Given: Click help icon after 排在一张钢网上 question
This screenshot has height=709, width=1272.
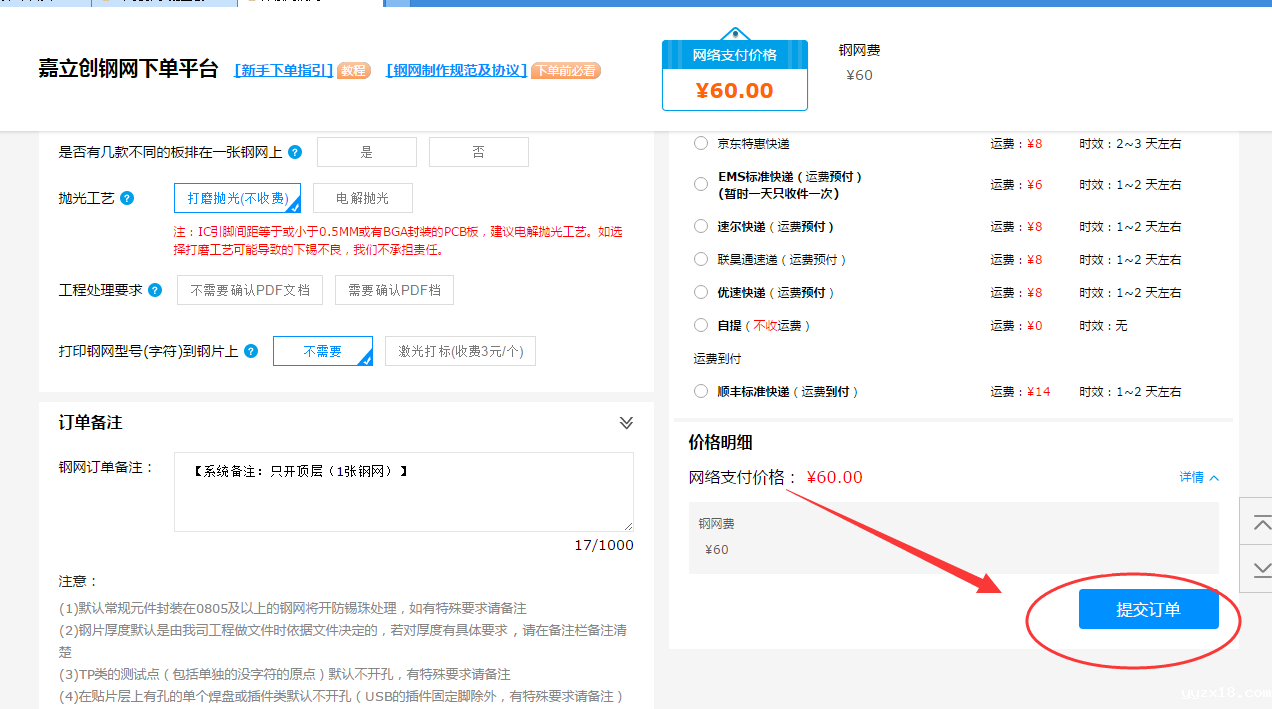Looking at the screenshot, I should 295,152.
